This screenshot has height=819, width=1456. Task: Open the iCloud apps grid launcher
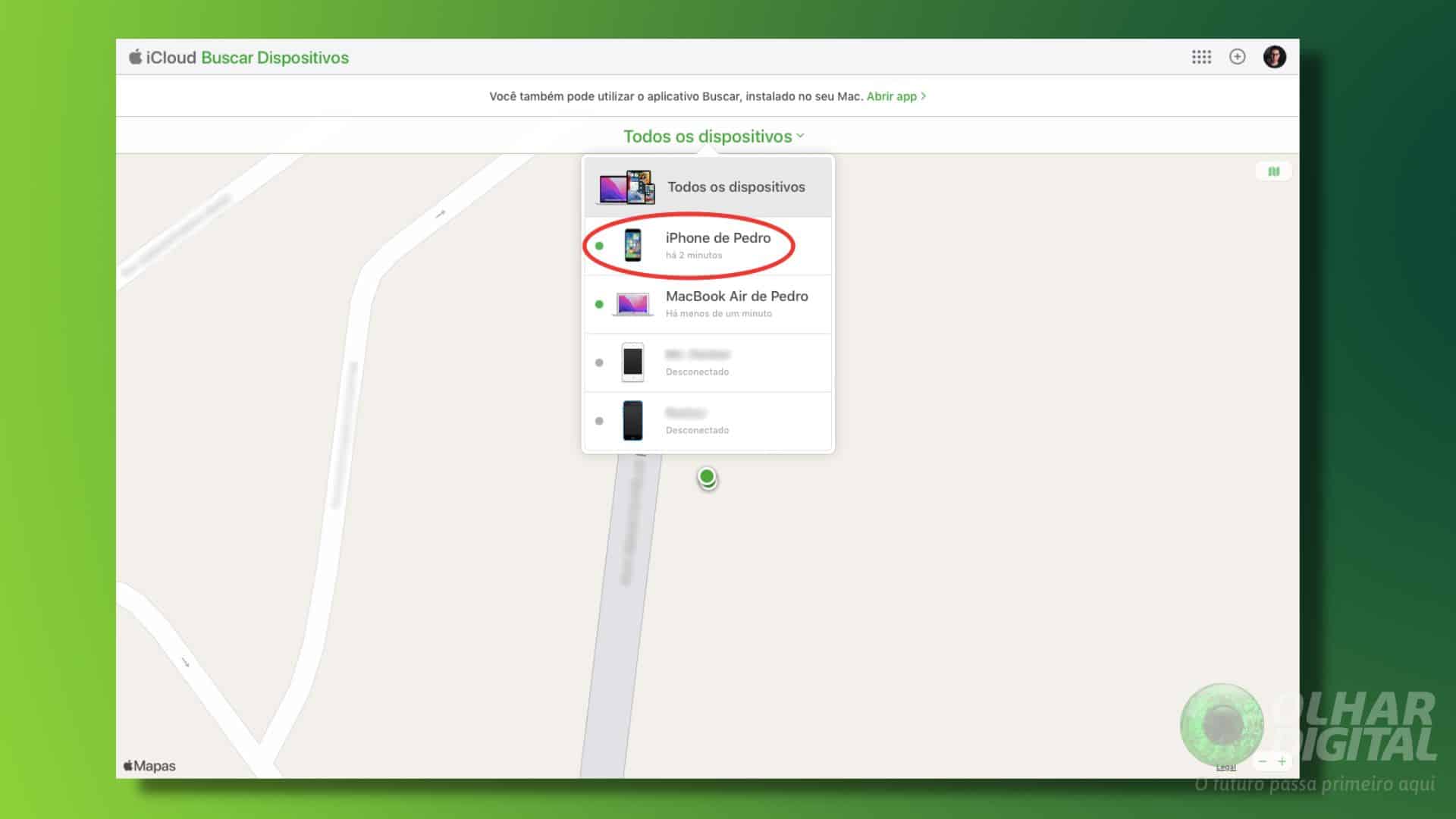click(x=1201, y=57)
